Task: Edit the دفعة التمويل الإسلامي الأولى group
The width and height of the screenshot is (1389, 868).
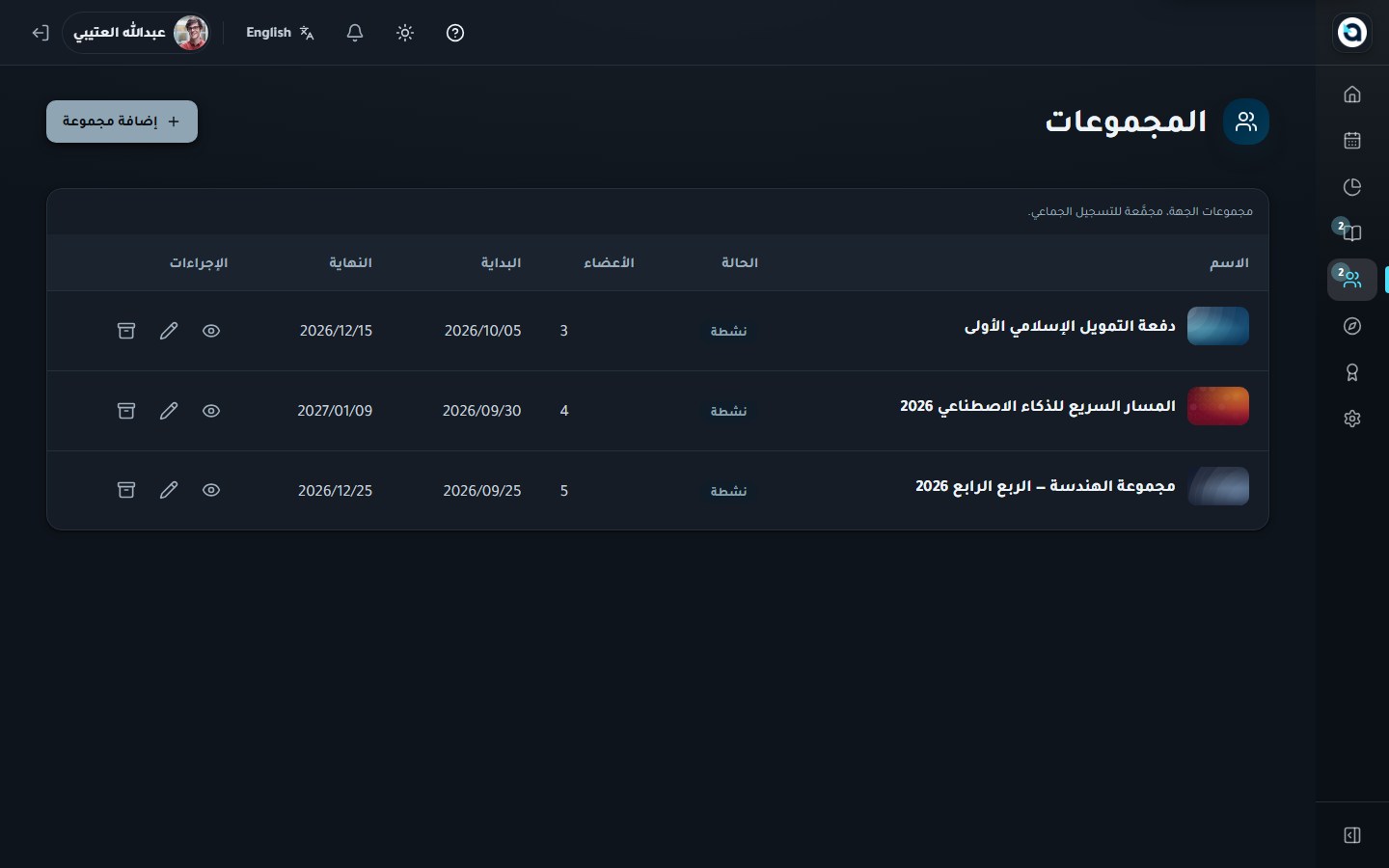Action: 169,331
